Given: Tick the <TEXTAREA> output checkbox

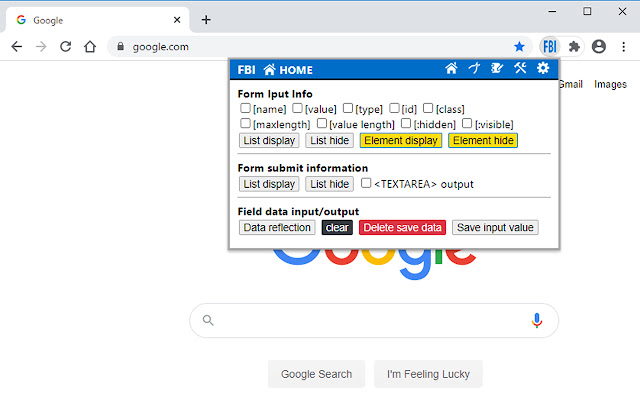Looking at the screenshot, I should (x=366, y=183).
